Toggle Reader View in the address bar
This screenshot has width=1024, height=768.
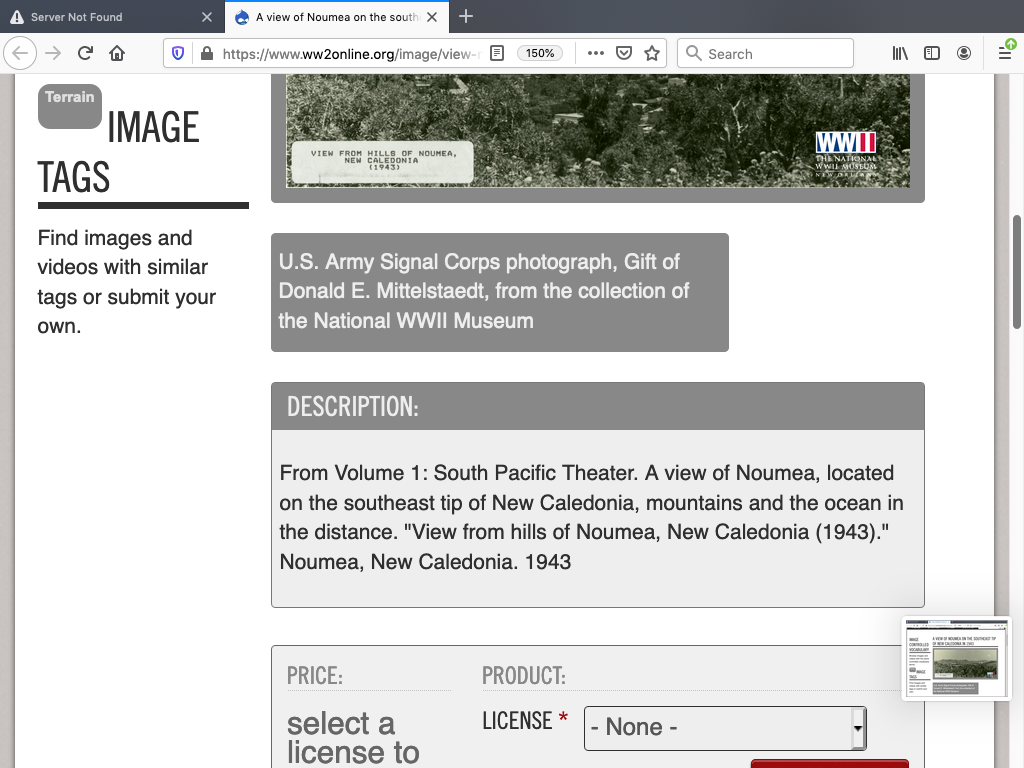point(497,54)
